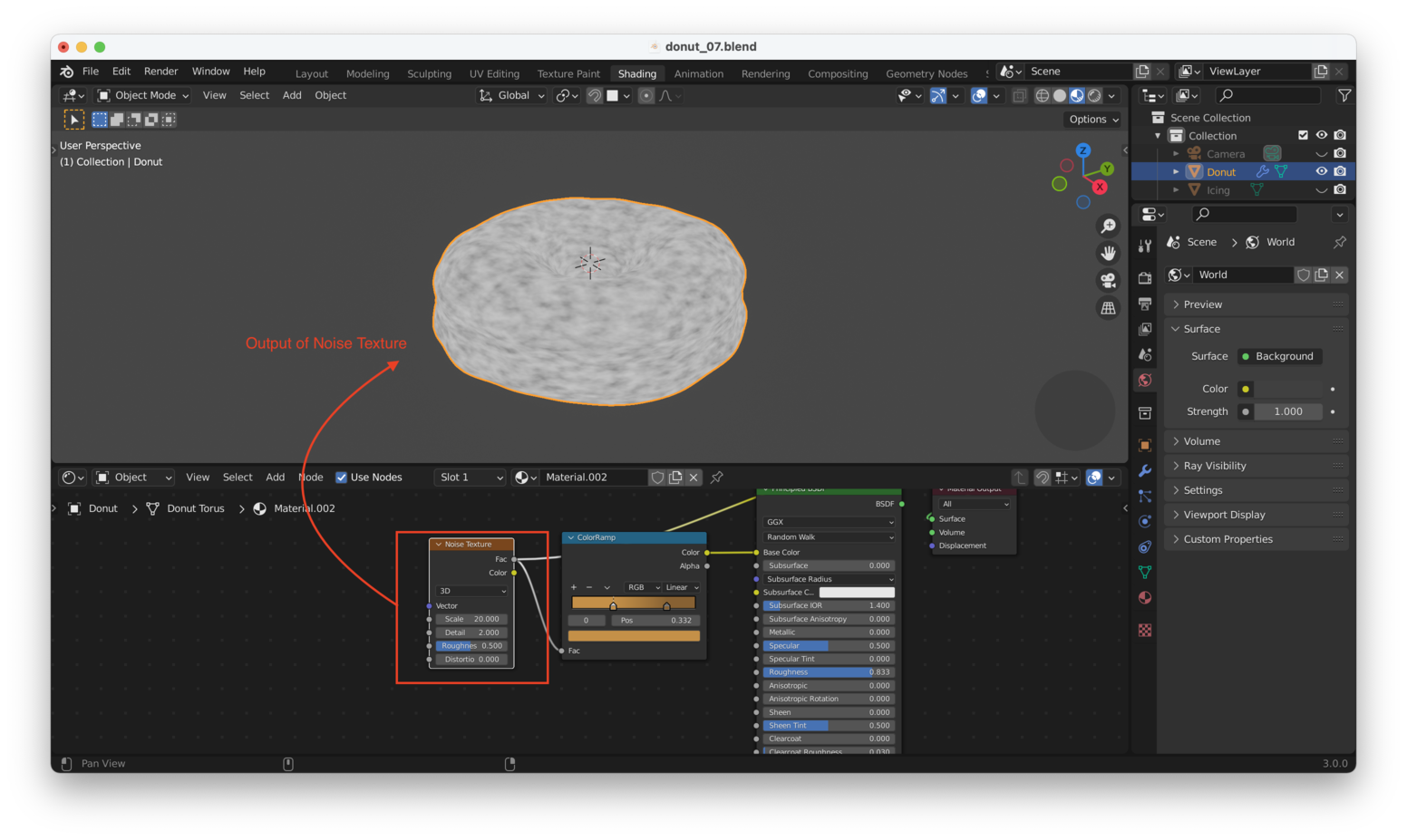Disable the Icing eye visibility toggle
This screenshot has height=840, width=1407.
click(x=1322, y=189)
